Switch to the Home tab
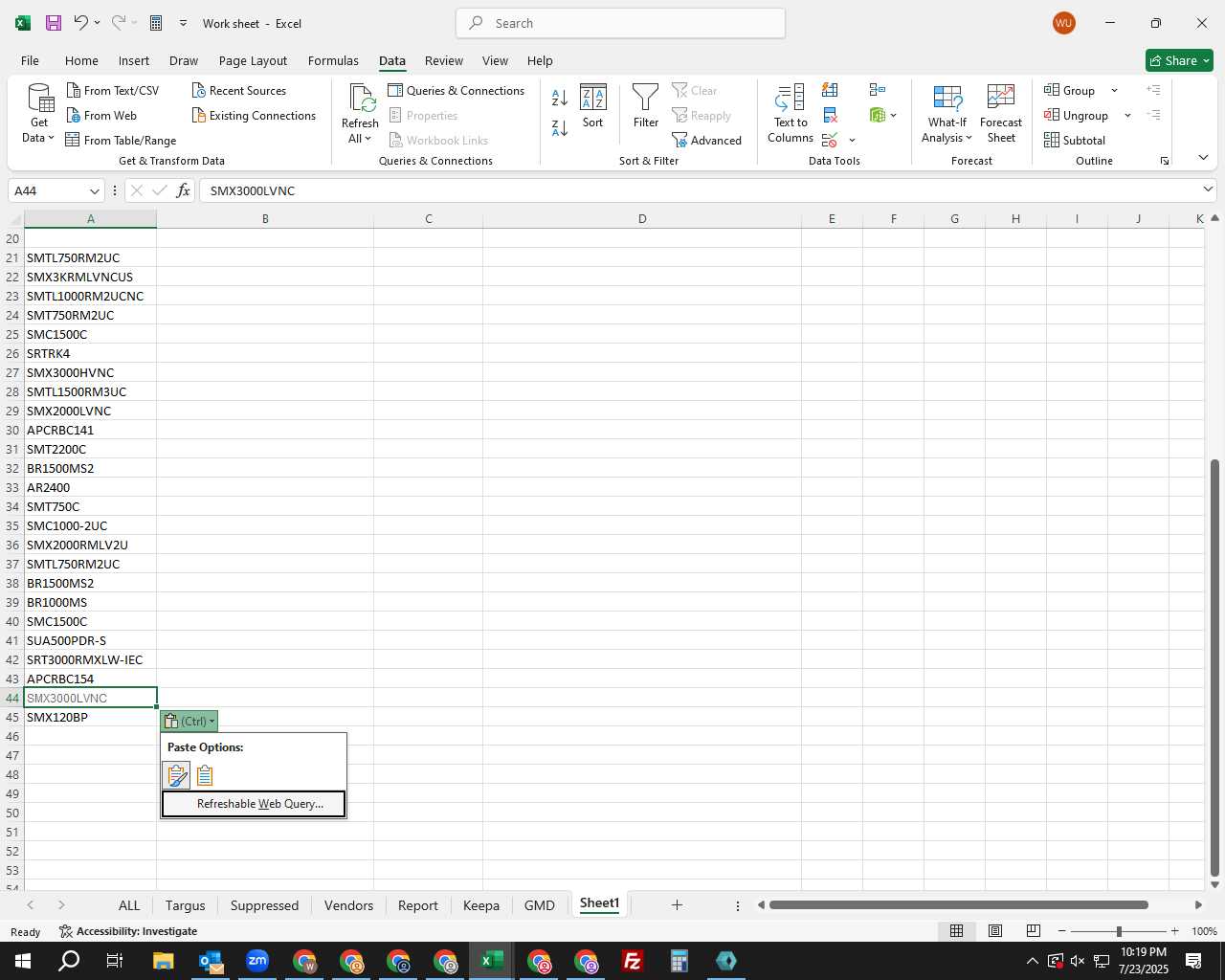 81,60
